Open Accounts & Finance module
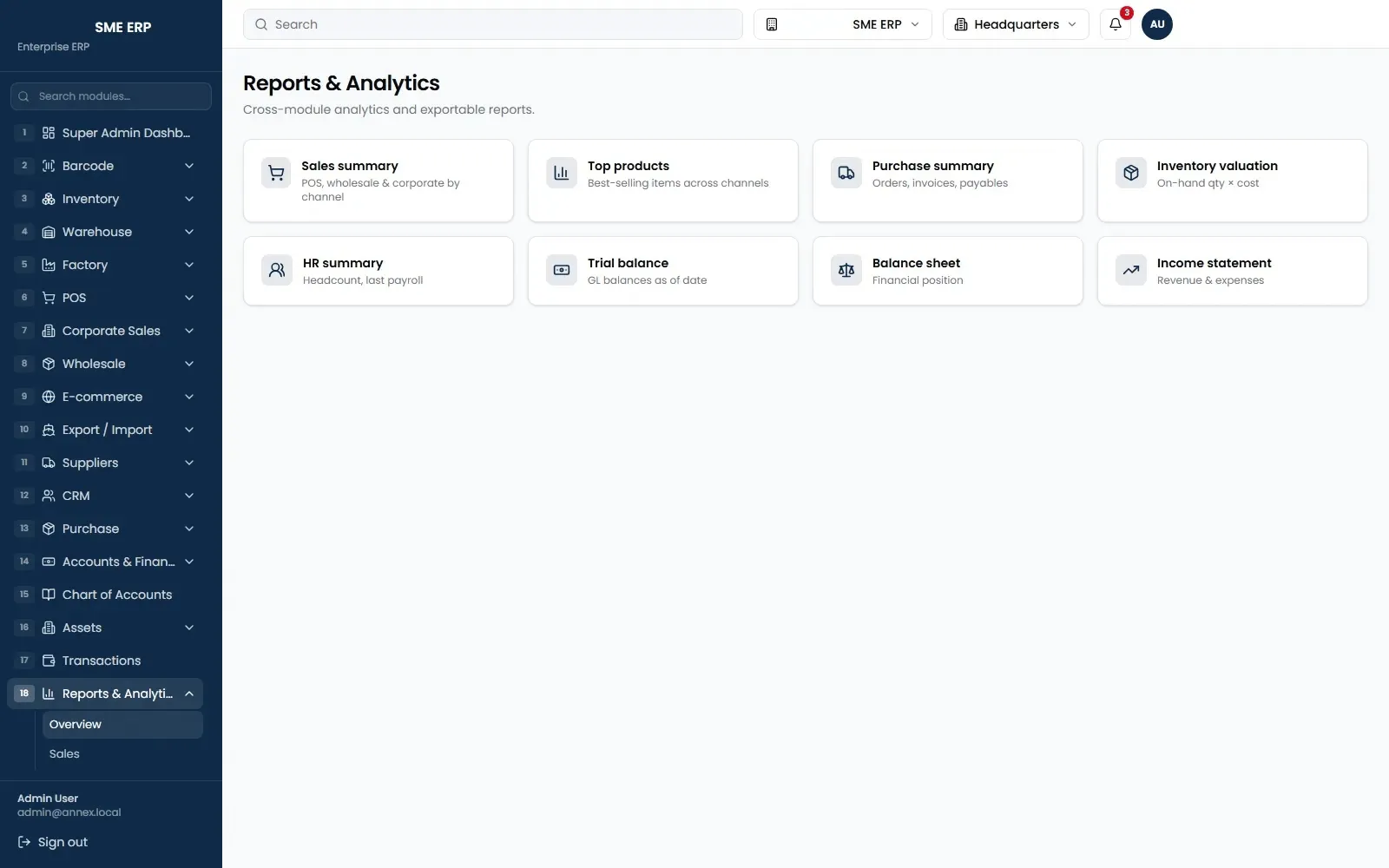 [x=105, y=562]
